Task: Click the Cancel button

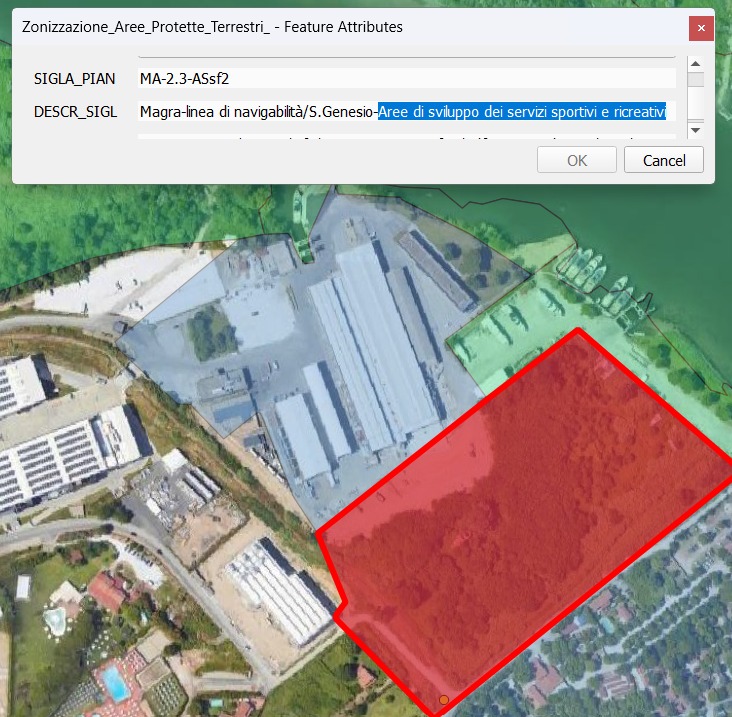Action: coord(663,160)
